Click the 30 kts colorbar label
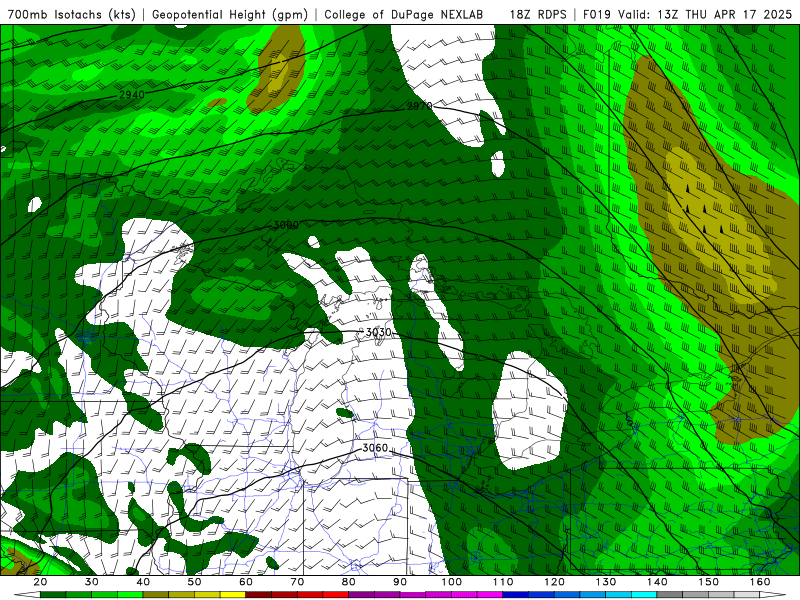 [x=92, y=582]
